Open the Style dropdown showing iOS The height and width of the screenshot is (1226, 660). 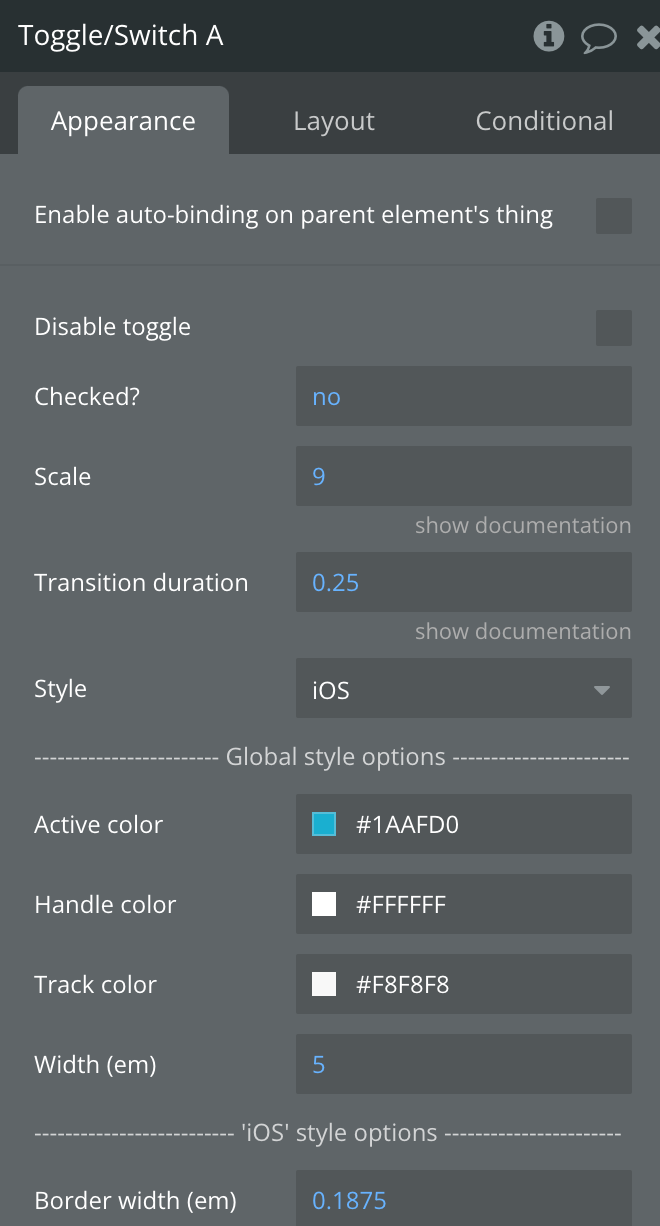pyautogui.click(x=464, y=688)
